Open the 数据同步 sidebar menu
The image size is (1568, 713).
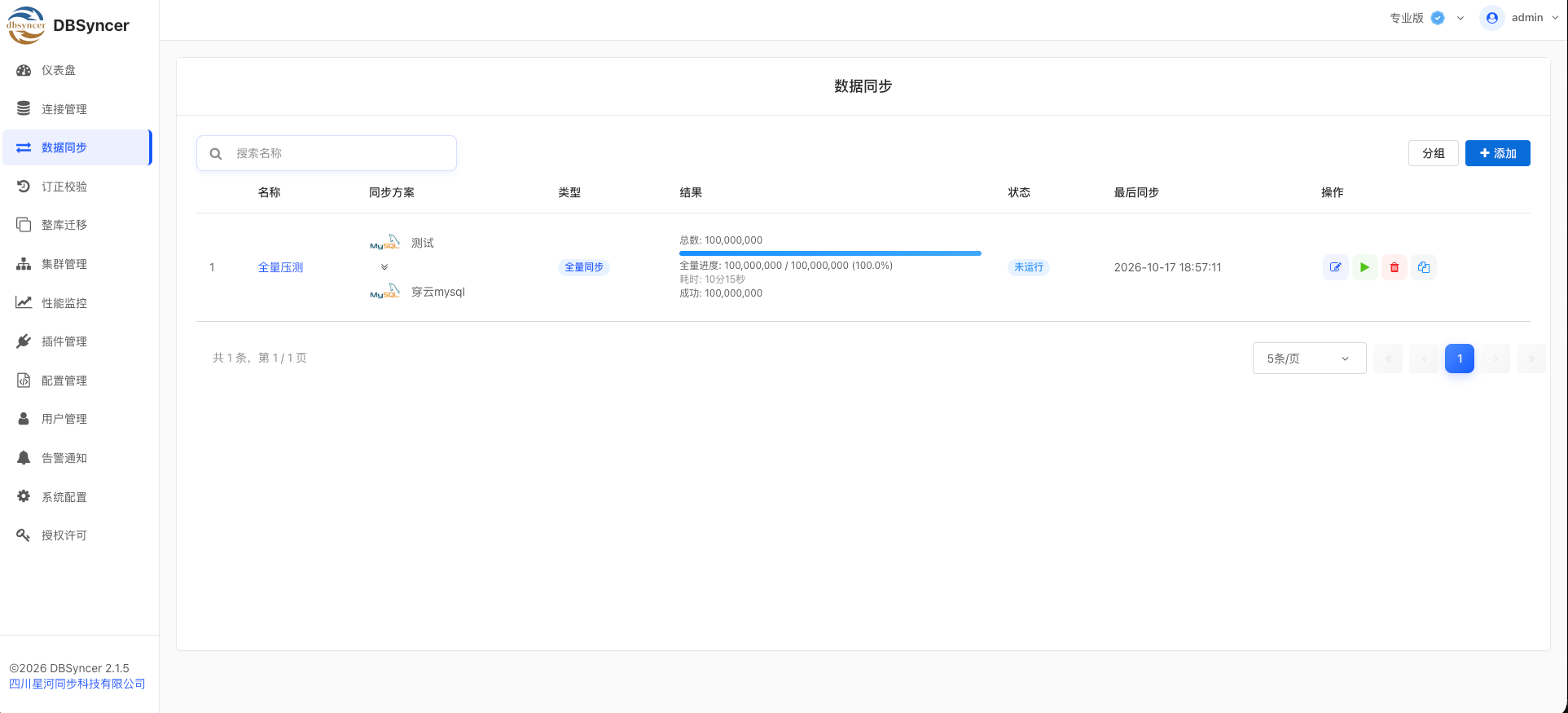[x=77, y=147]
